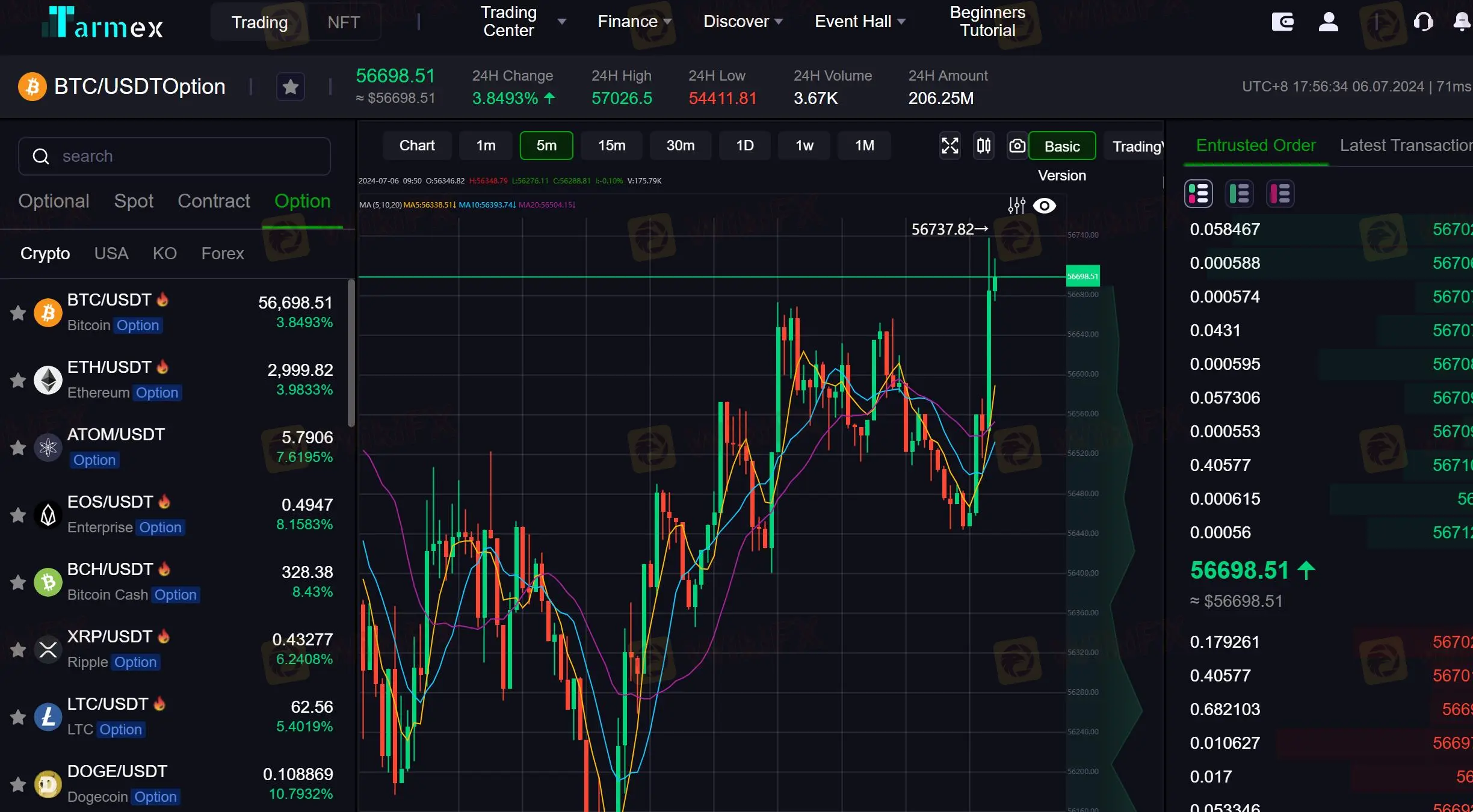The image size is (1473, 812).
Task: Open the candlestick chart style icon
Action: 983,146
